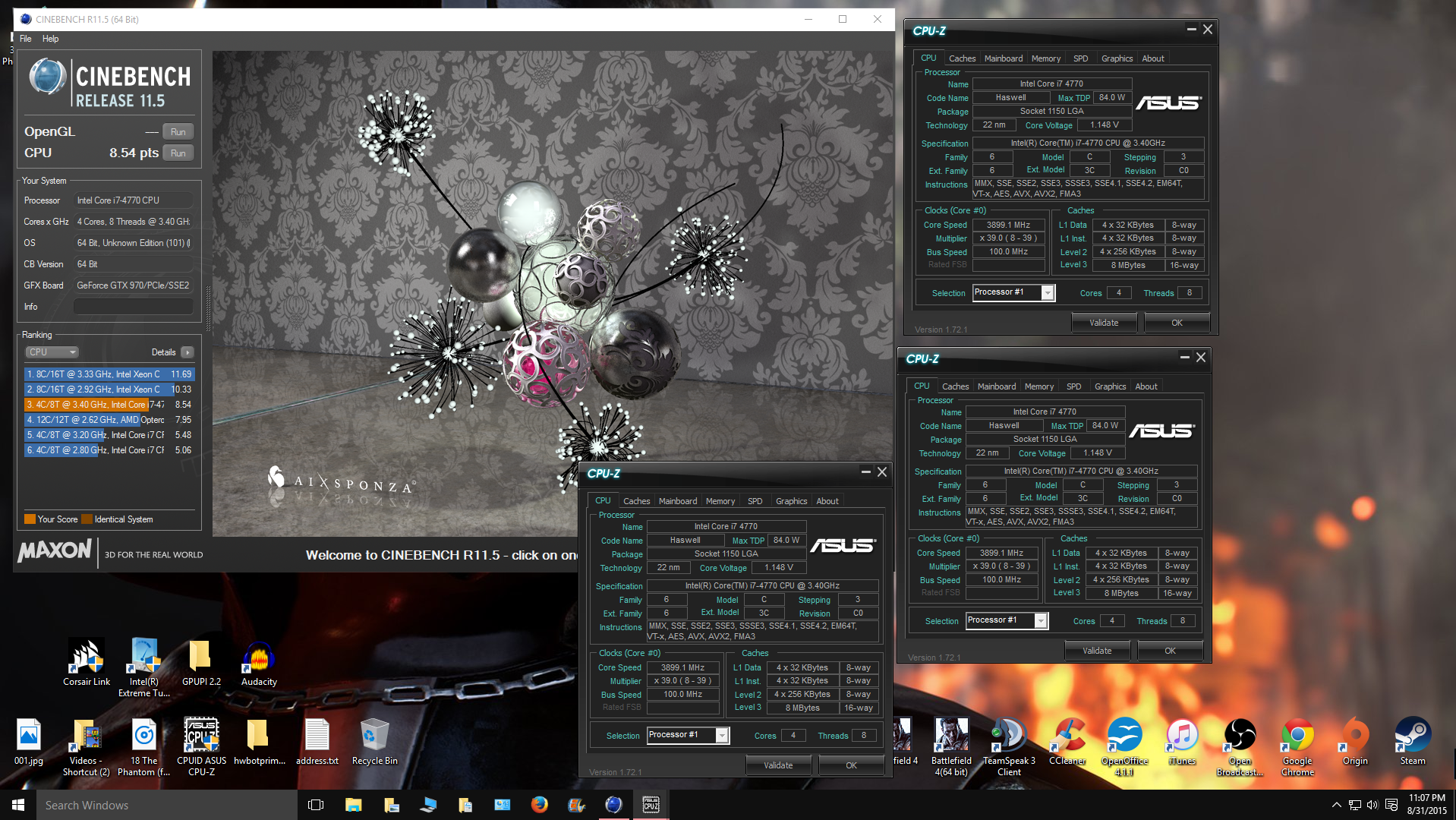Launch Battlefield 4 (64 bit) shortcut

coord(951,747)
